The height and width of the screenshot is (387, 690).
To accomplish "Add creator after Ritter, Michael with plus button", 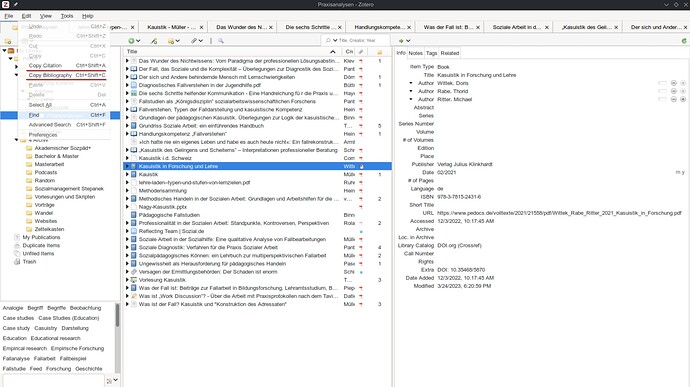I will pyautogui.click(x=683, y=99).
